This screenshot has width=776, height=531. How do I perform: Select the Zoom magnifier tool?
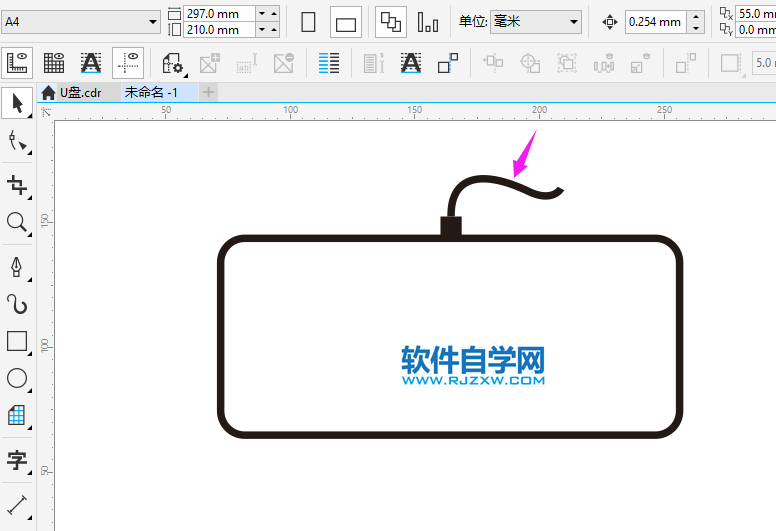pos(17,222)
